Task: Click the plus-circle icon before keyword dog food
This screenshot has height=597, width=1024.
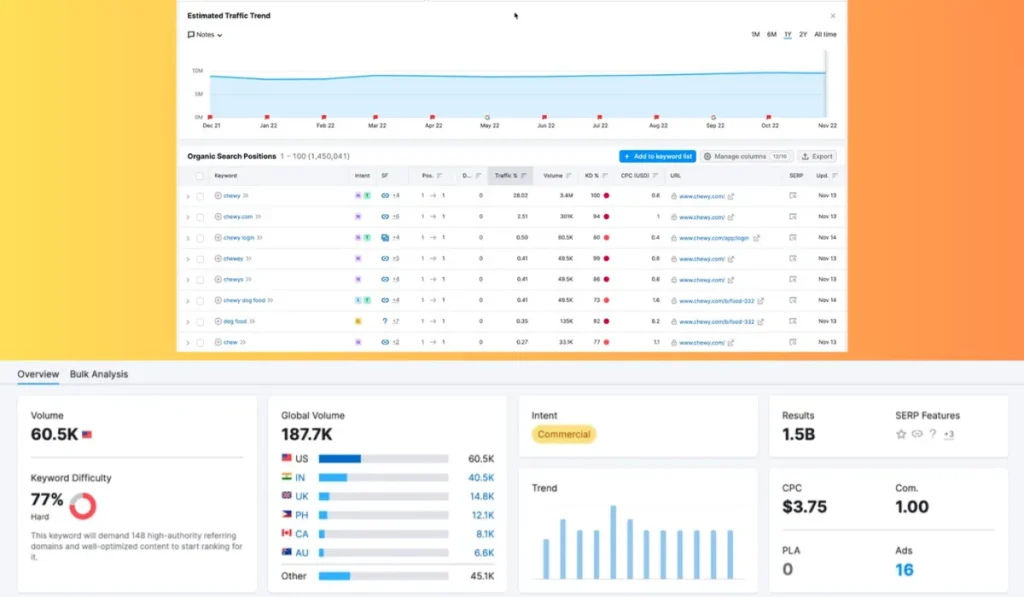Action: coord(218,321)
